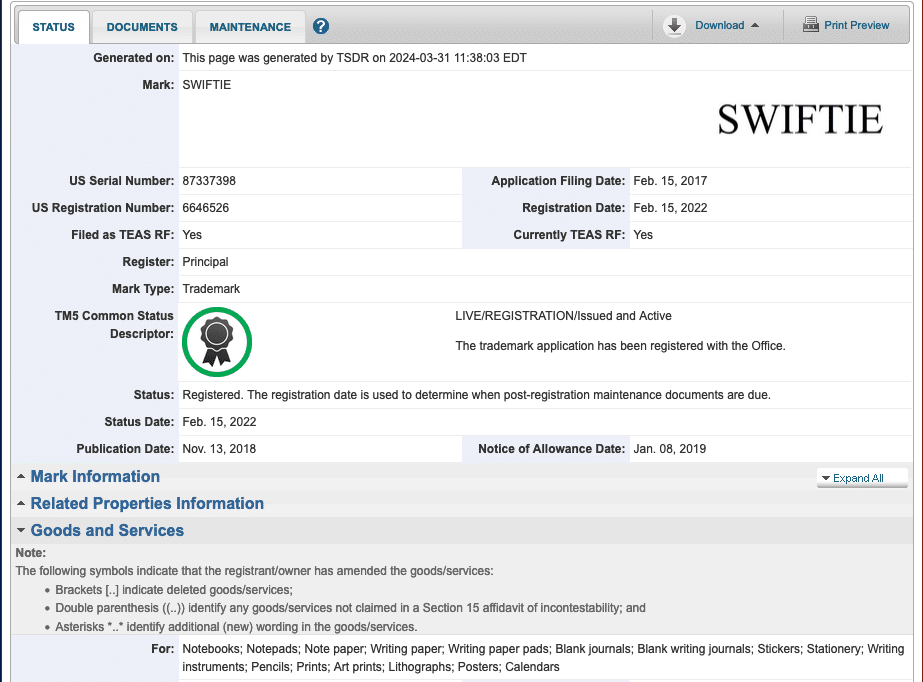Click the Registration Date value Feb. 15, 2022
The image size is (923, 682).
[x=670, y=208]
